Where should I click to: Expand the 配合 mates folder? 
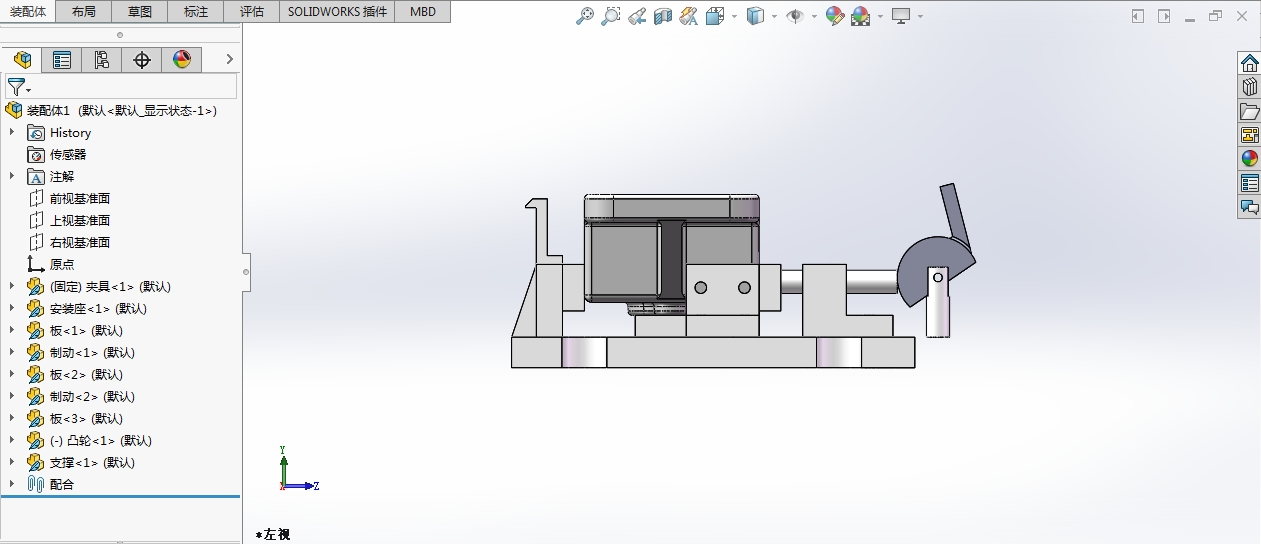(x=12, y=484)
